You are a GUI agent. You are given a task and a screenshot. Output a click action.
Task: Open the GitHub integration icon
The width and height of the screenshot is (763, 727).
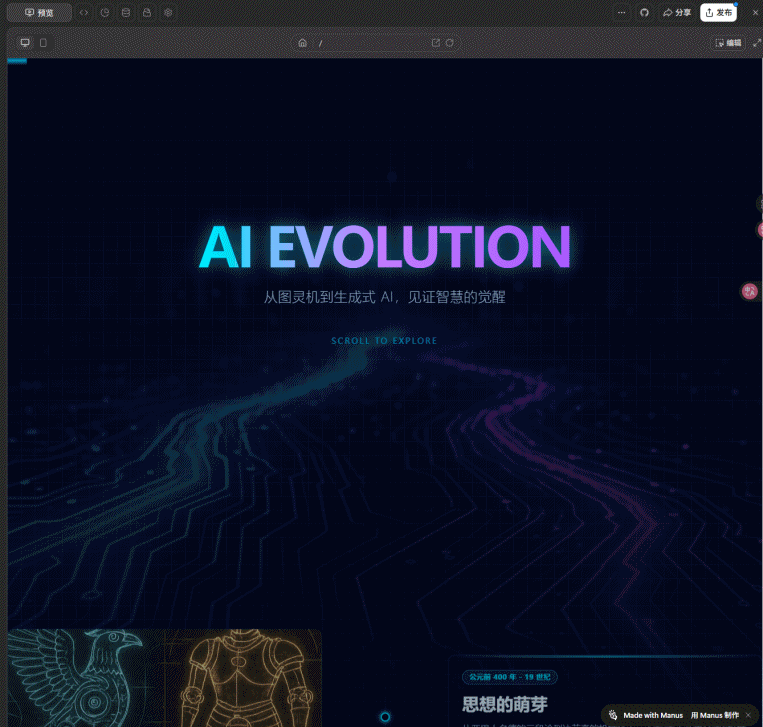pyautogui.click(x=644, y=13)
